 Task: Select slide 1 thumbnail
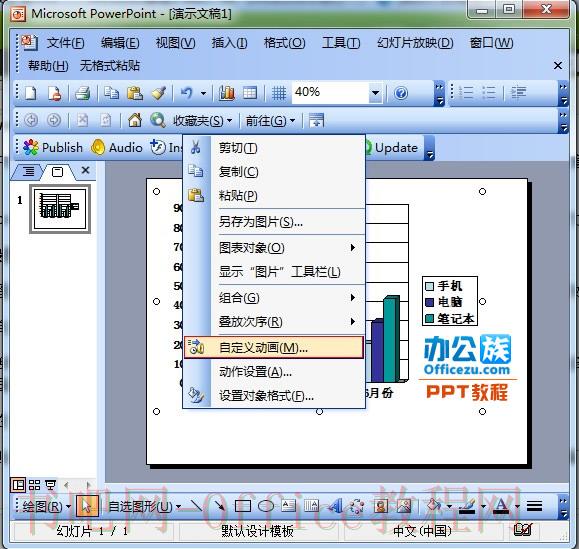click(x=60, y=209)
